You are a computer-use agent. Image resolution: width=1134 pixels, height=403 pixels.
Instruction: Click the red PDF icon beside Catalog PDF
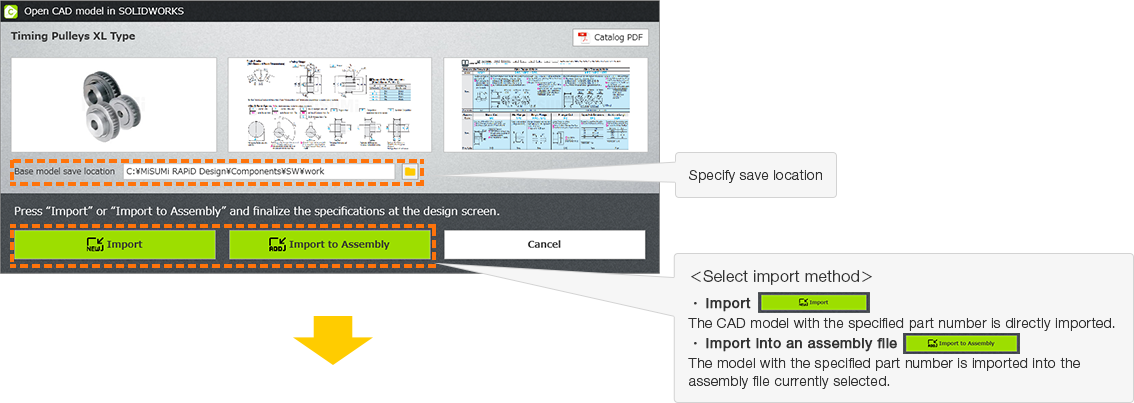tap(584, 37)
